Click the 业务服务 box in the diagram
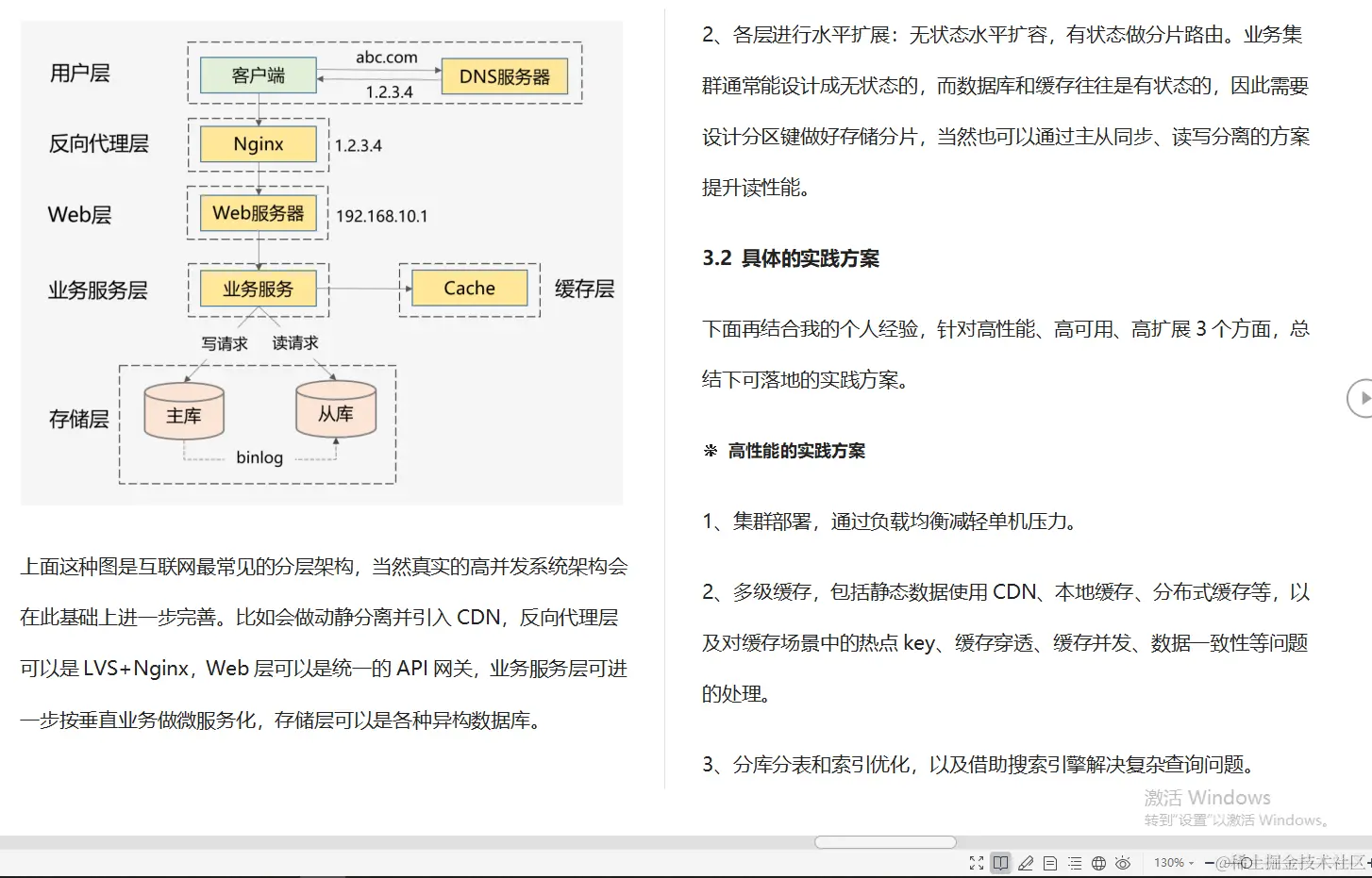 (x=258, y=289)
